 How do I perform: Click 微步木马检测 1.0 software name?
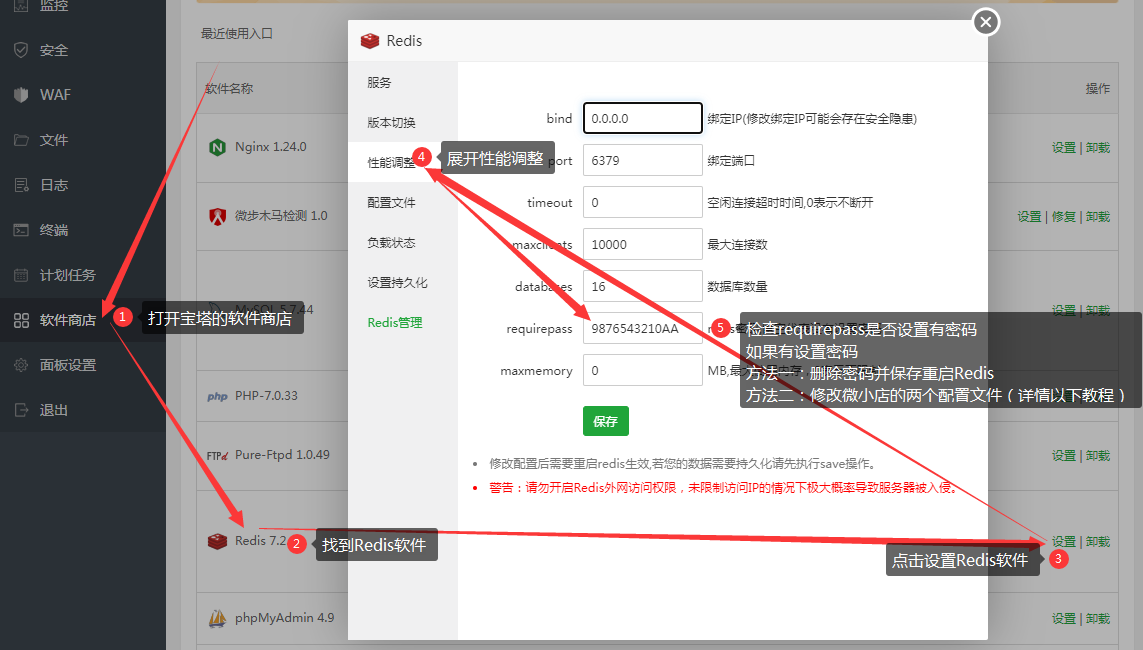coord(281,216)
